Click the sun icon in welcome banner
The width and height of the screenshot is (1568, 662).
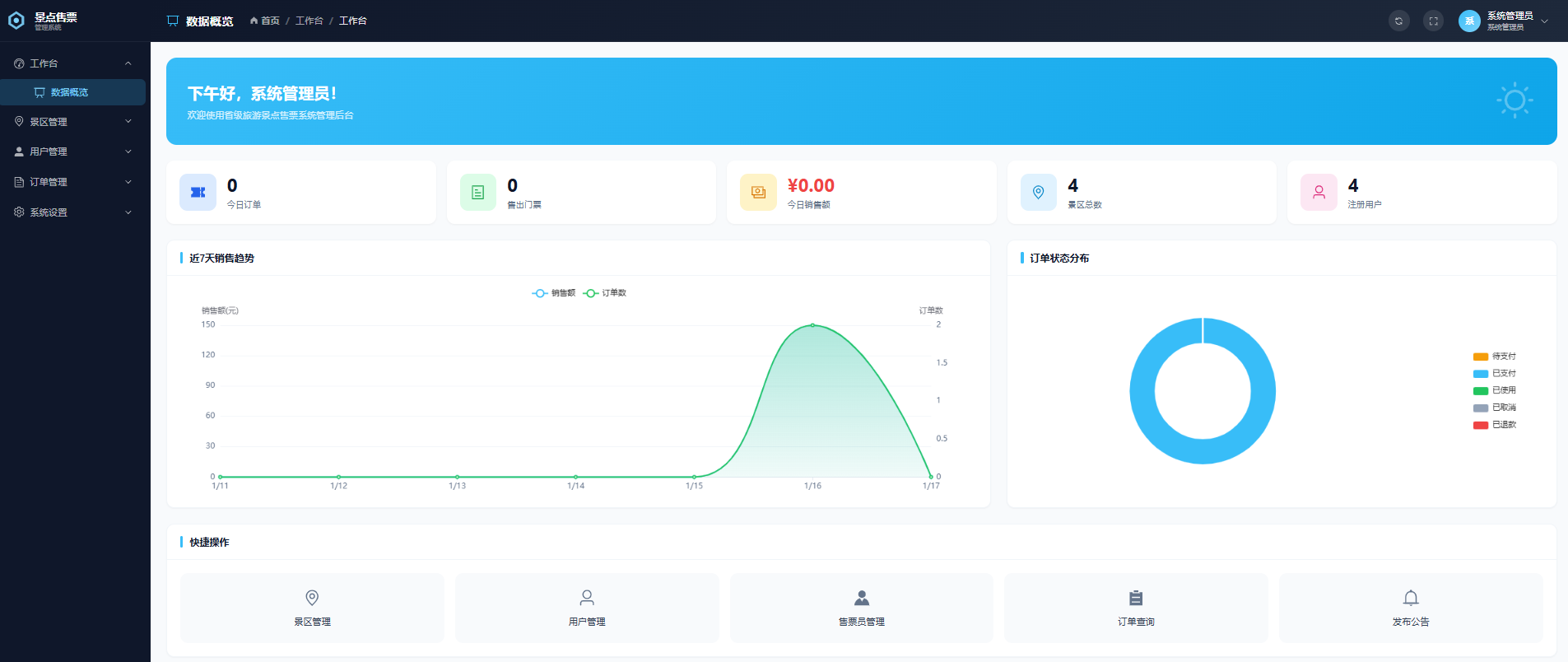pyautogui.click(x=1514, y=101)
